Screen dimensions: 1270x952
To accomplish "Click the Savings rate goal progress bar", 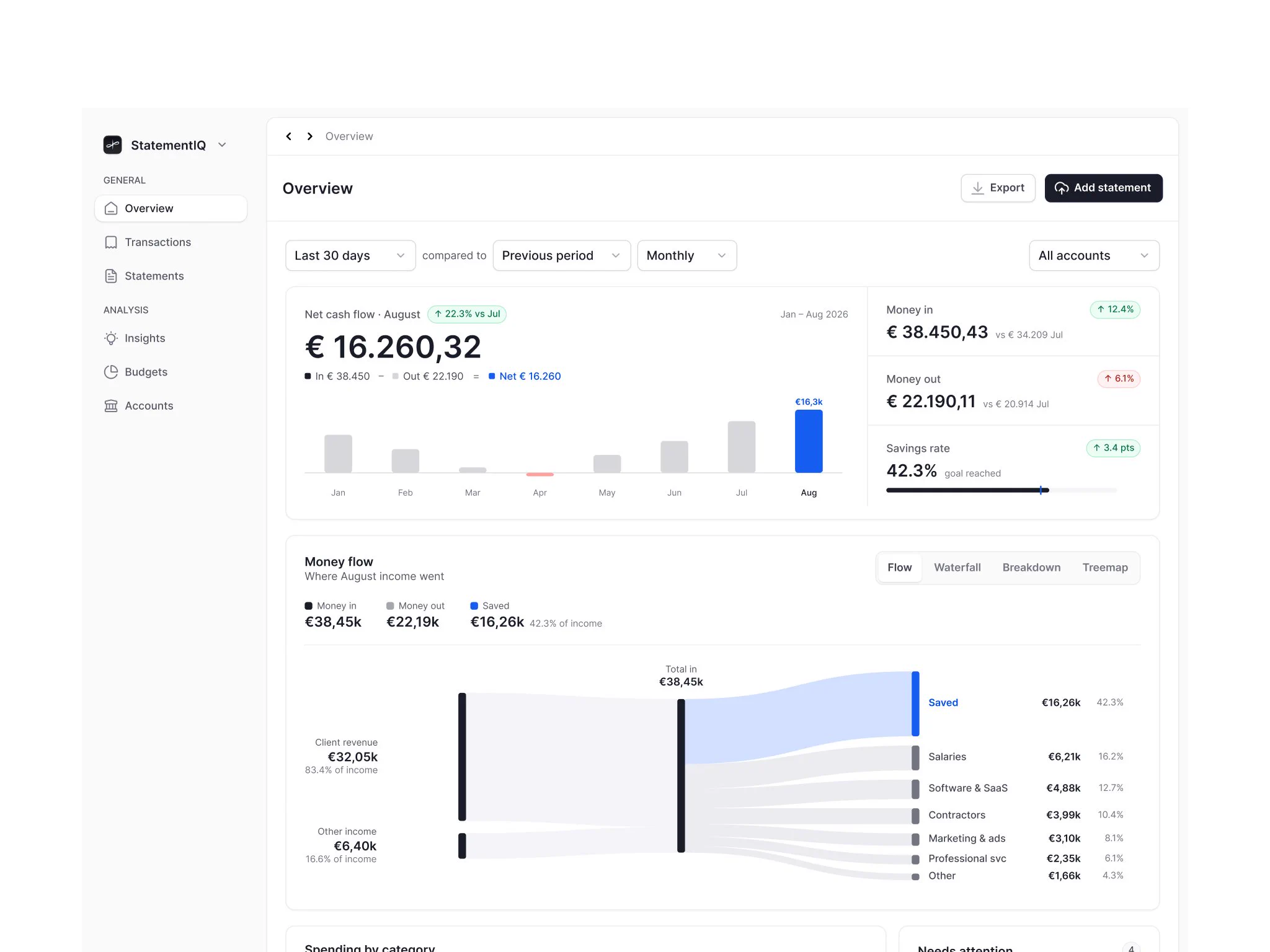I will 1001,490.
